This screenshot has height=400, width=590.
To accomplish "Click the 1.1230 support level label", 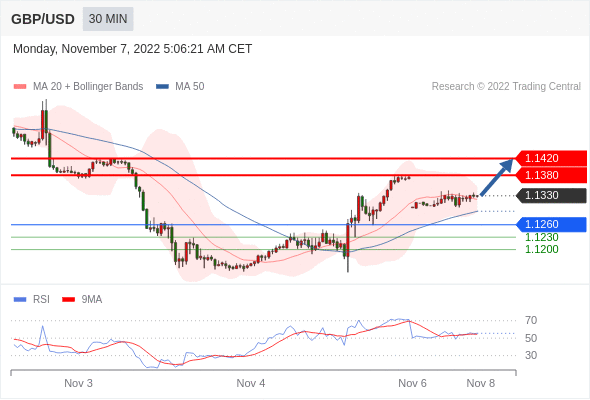I will click(x=542, y=237).
